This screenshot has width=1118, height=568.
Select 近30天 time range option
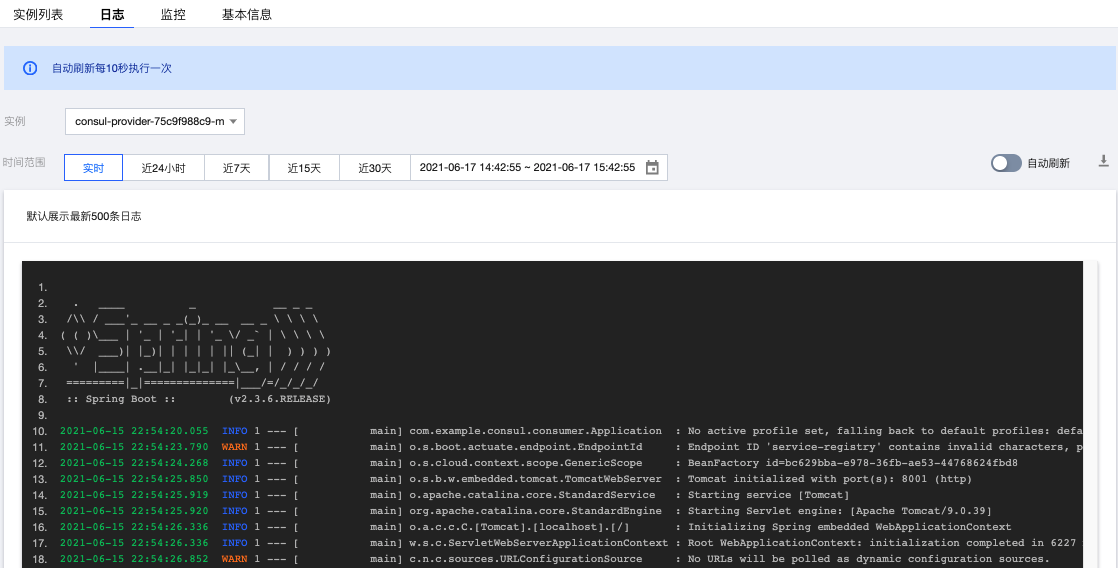pos(375,168)
